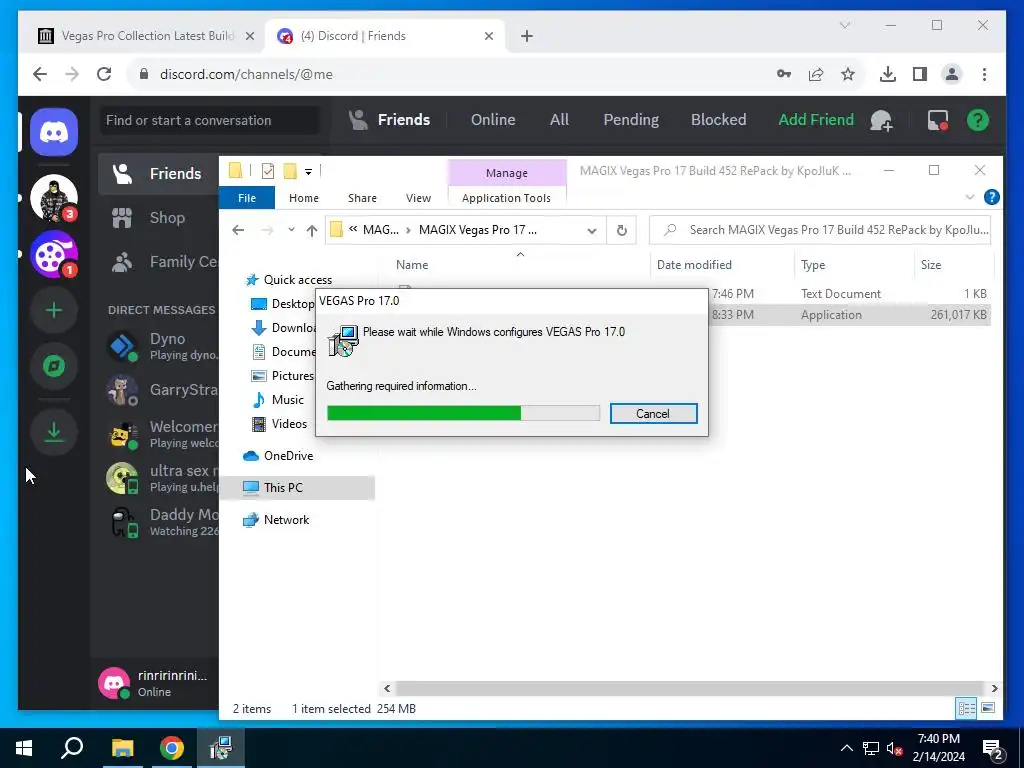Image resolution: width=1024 pixels, height=768 pixels.
Task: Click the installer green progress bar
Action: click(x=463, y=413)
